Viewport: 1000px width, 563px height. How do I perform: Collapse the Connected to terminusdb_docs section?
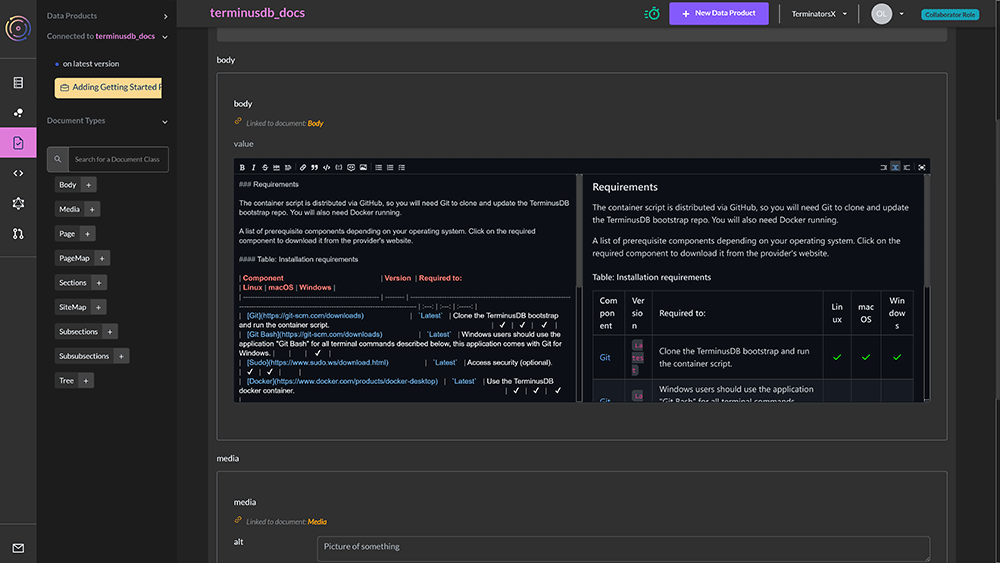point(165,37)
